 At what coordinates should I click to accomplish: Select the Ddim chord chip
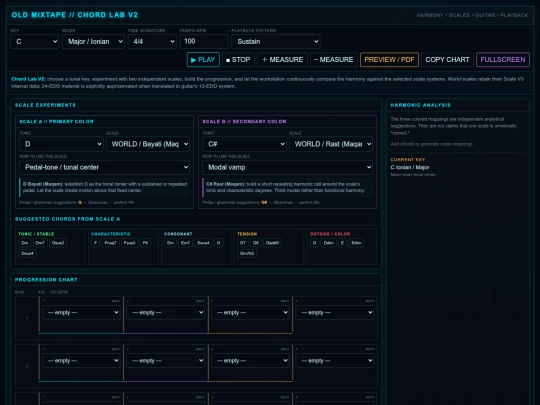pos(329,243)
